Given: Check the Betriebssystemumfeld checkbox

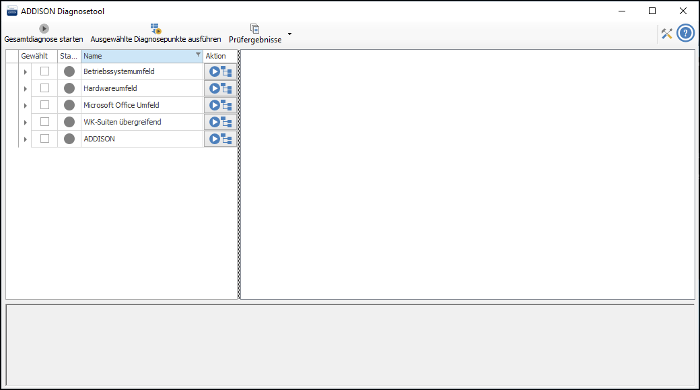Looking at the screenshot, I should (44, 71).
